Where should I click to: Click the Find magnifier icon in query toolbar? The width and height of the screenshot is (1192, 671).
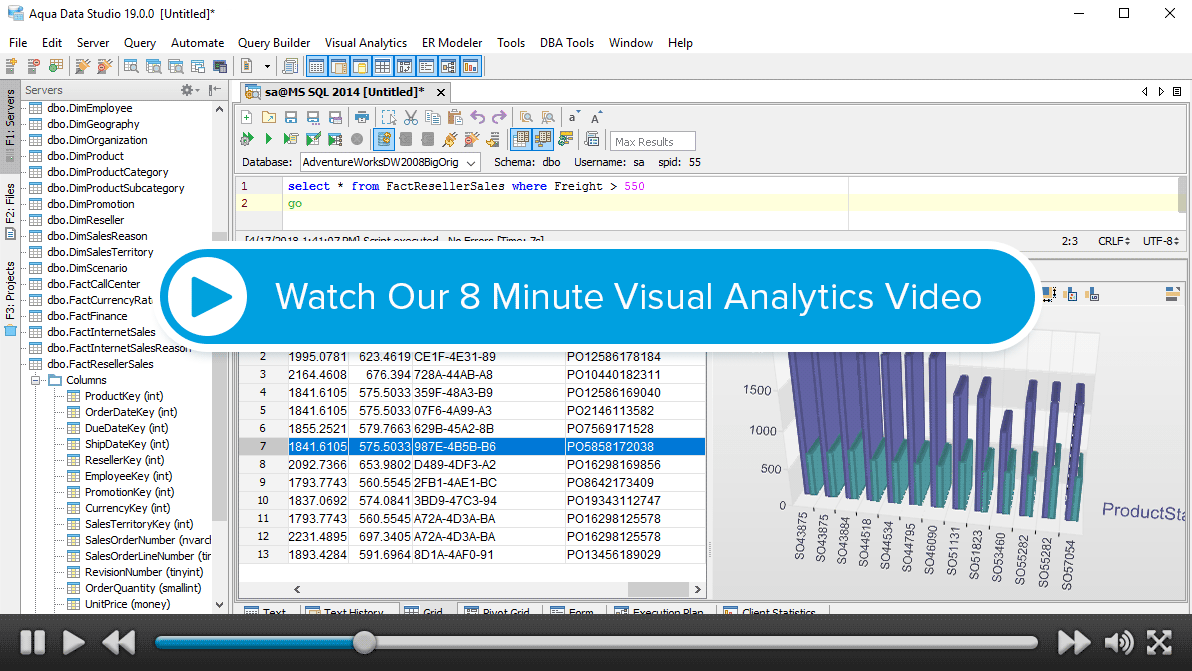526,117
